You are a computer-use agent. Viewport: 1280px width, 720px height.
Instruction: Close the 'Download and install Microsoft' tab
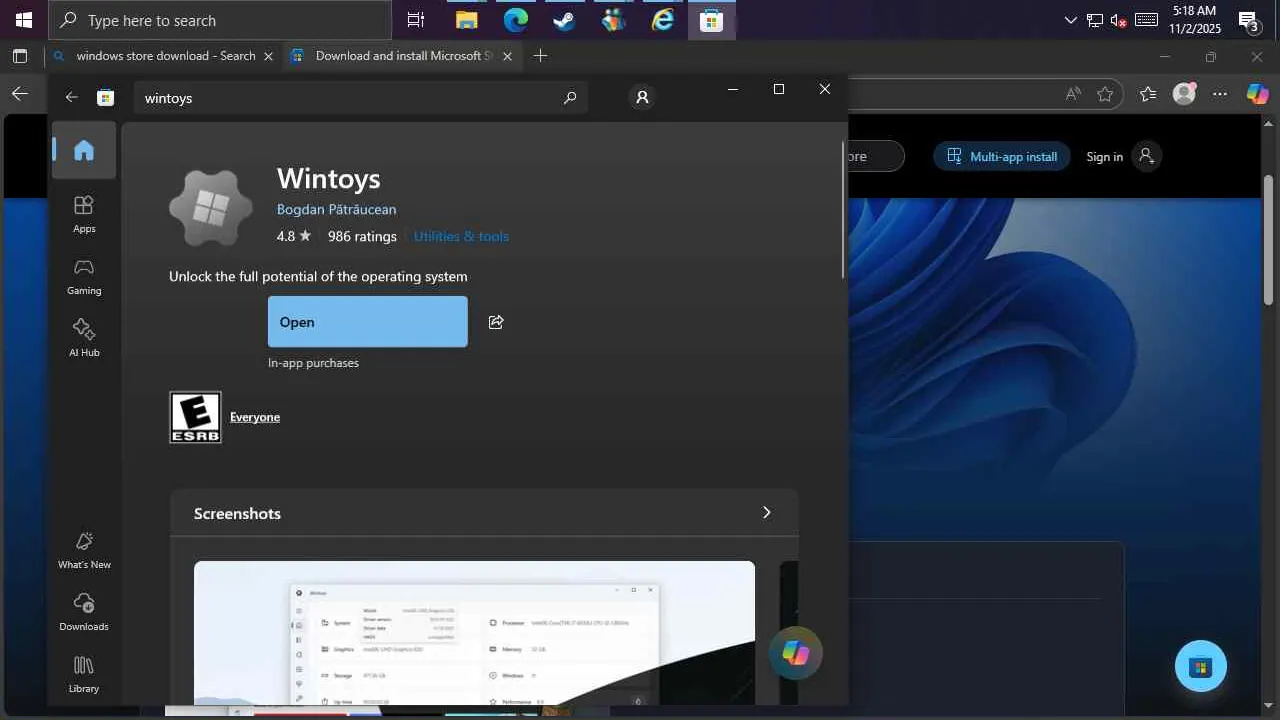[507, 56]
